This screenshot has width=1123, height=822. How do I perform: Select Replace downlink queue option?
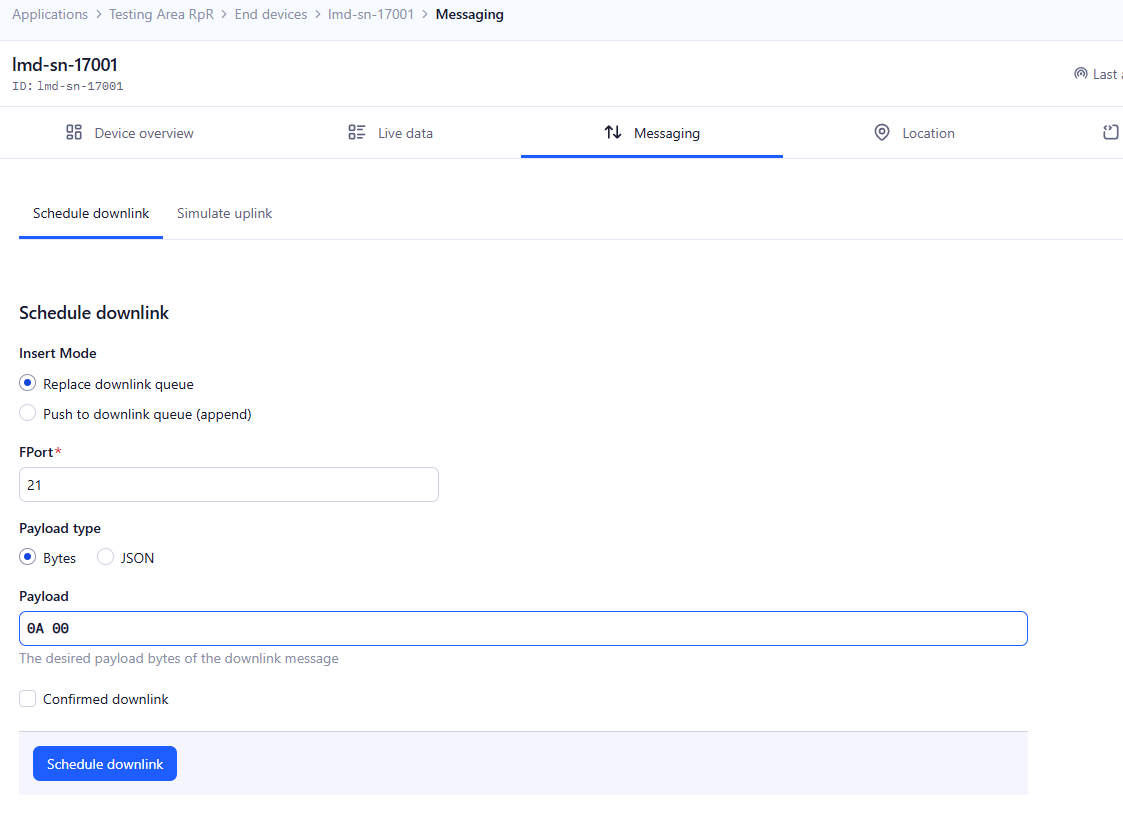(28, 384)
